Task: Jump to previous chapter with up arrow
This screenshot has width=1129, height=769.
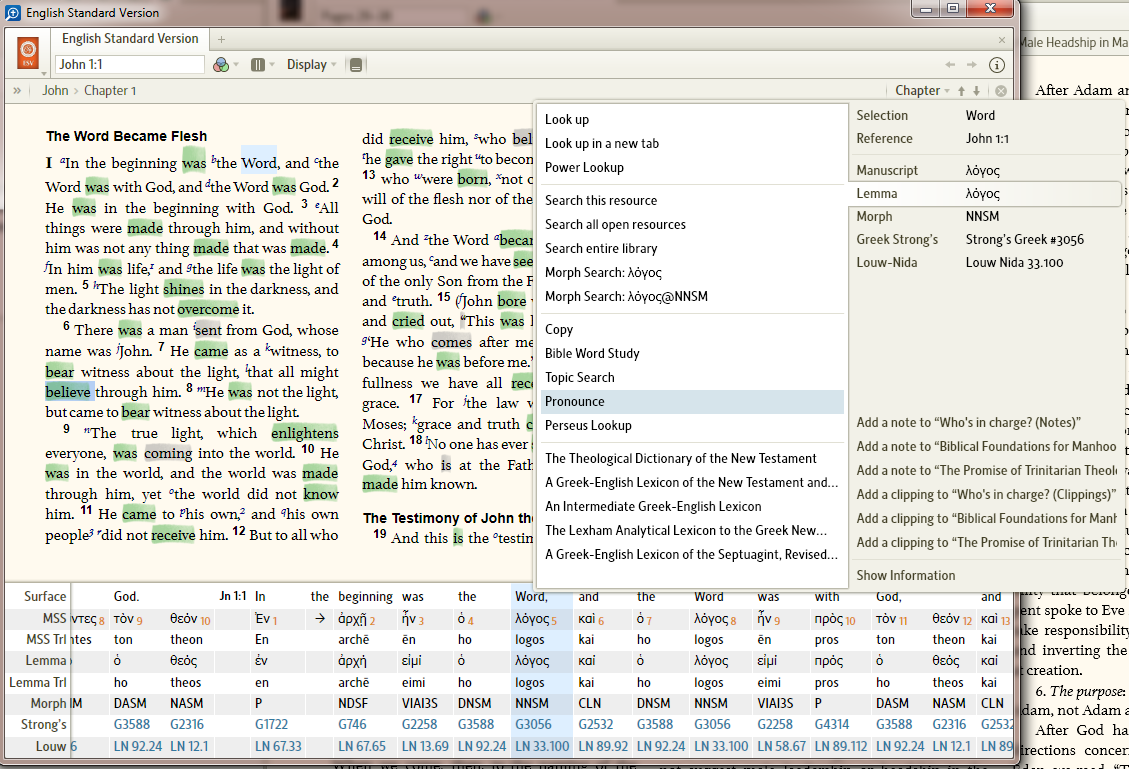Action: click(x=961, y=91)
